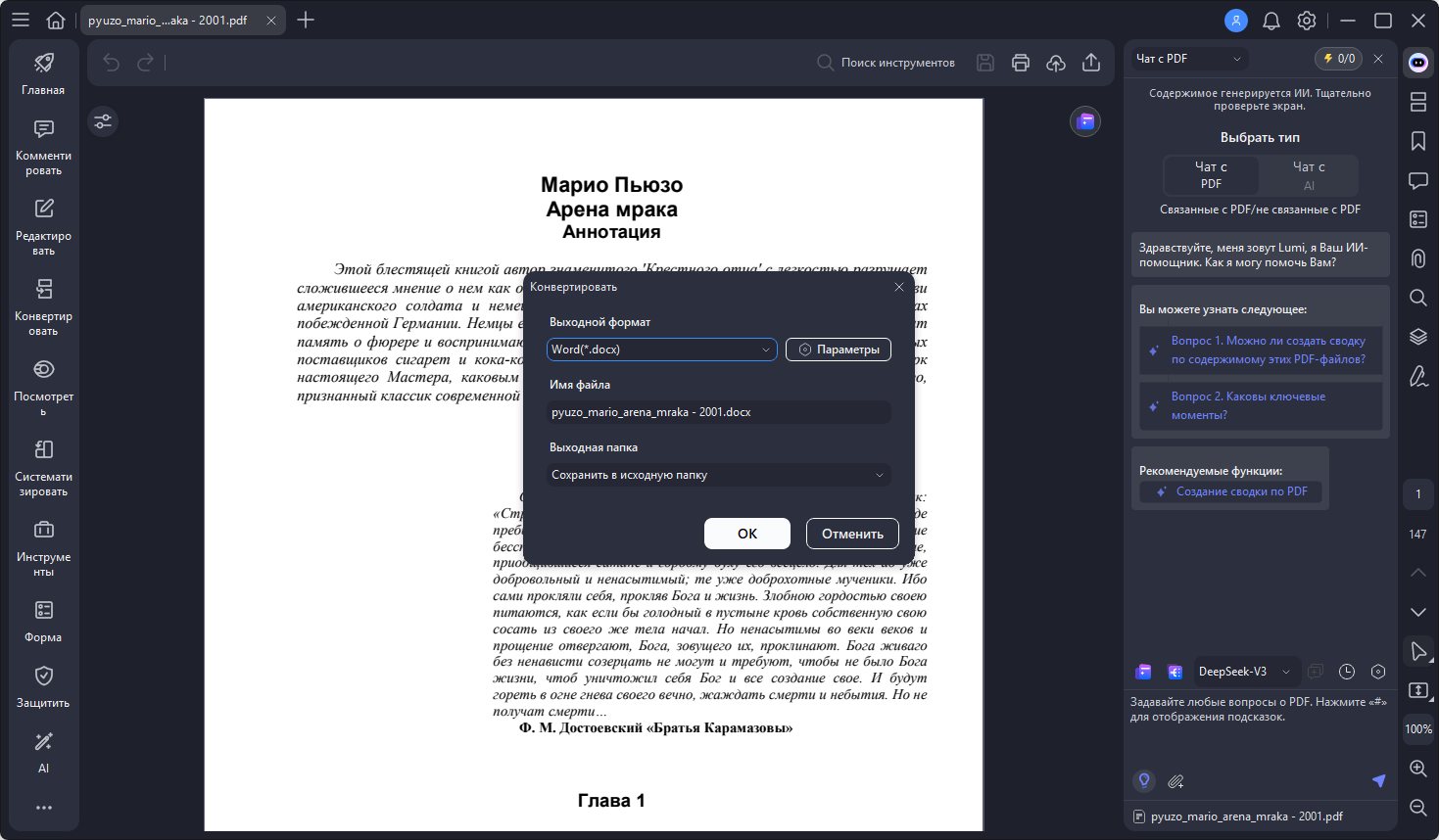Open attachments paperclip in right strip
Screen dimensions: 1439x840
click(1417, 258)
